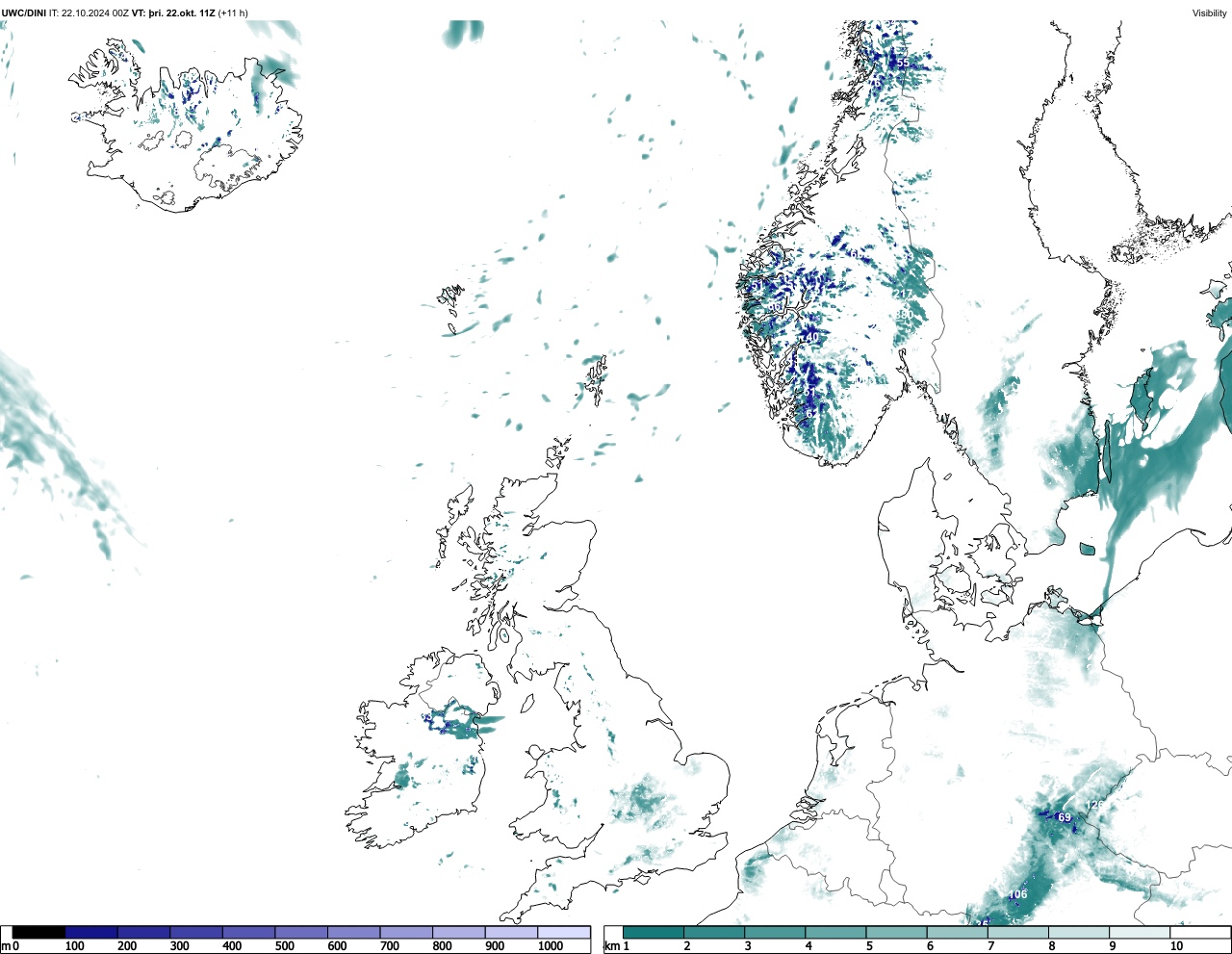Click the '69' visibility value on map

(x=1065, y=817)
